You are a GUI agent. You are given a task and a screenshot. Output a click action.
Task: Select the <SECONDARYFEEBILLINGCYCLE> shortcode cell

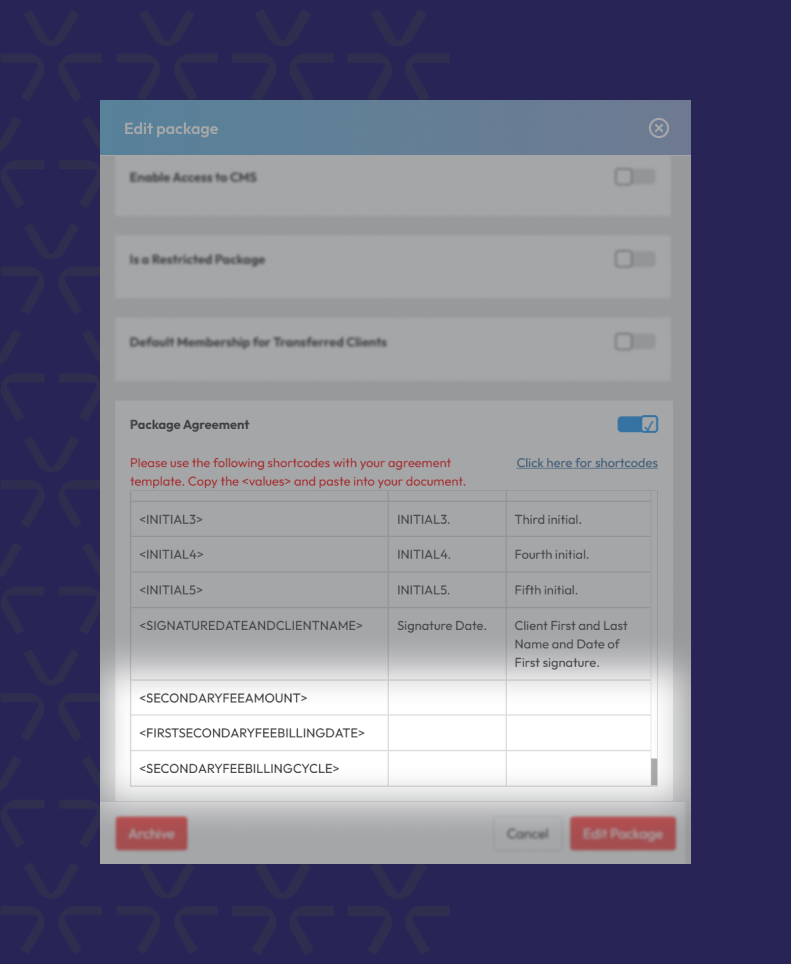(x=240, y=768)
